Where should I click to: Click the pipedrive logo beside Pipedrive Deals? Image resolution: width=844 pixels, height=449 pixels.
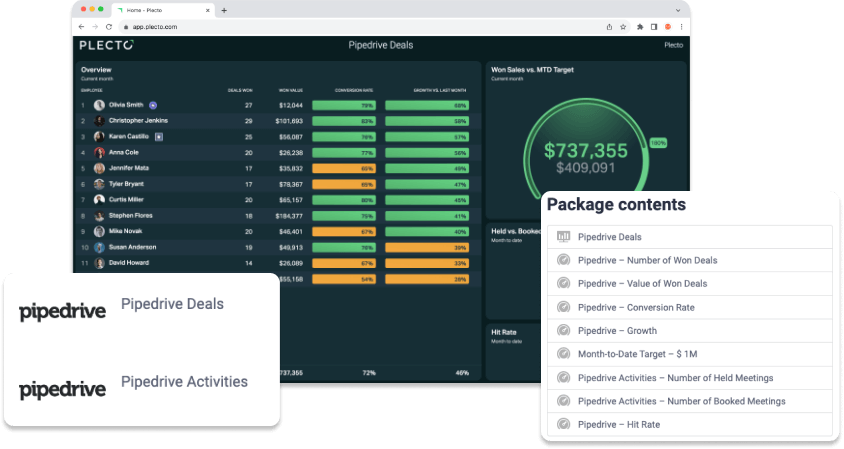point(62,312)
